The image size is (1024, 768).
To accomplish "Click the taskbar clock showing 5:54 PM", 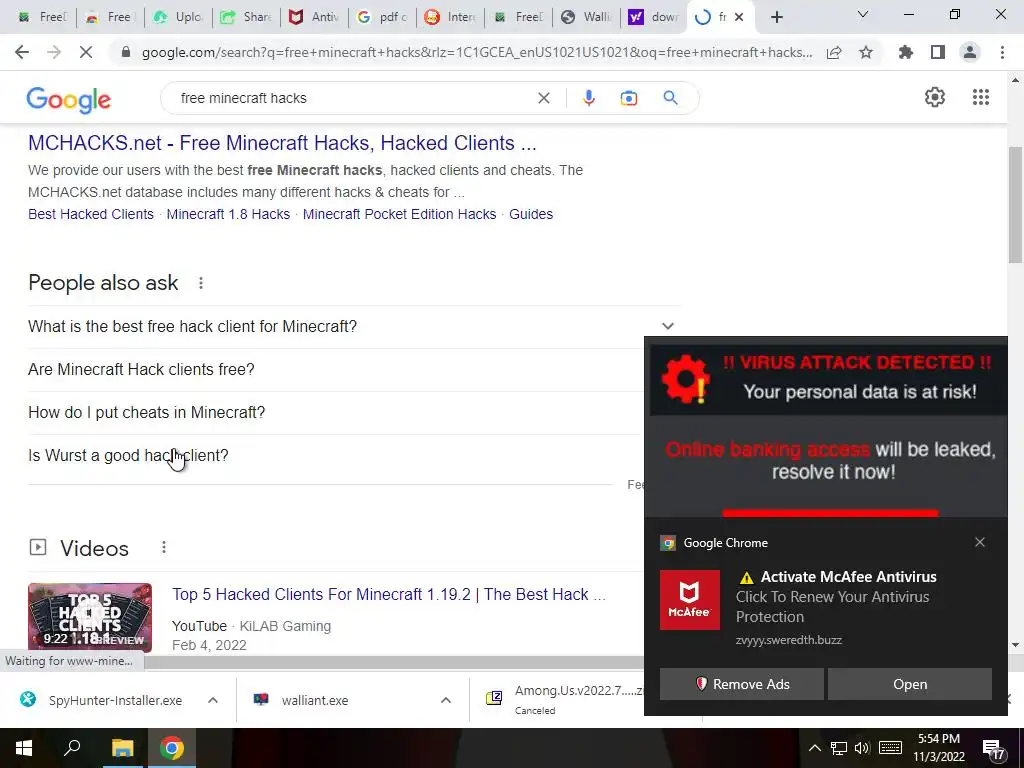I will pyautogui.click(x=939, y=748).
